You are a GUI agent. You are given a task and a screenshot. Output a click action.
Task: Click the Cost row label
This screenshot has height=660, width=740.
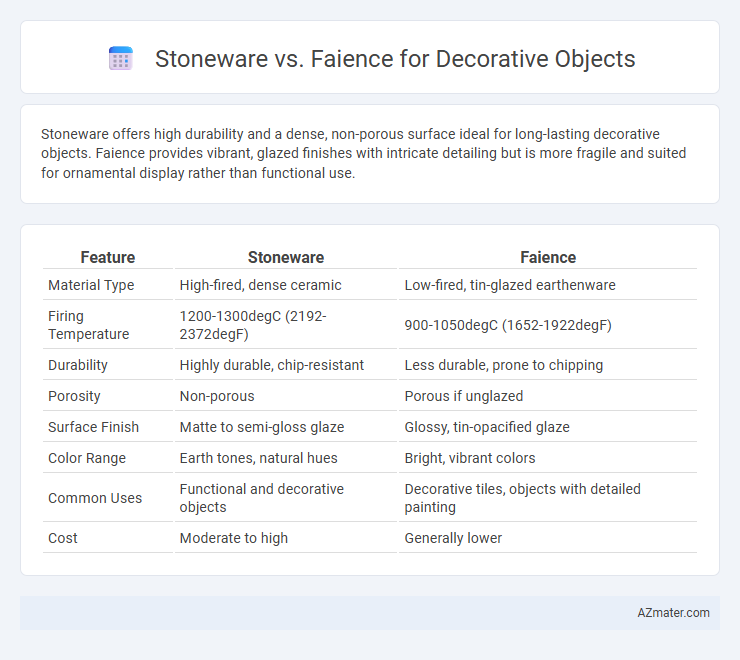point(63,538)
